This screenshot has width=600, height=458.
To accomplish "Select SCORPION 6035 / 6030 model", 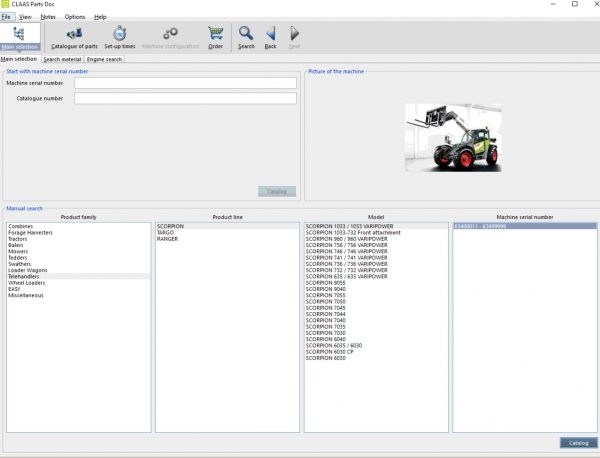I will [x=376, y=346].
